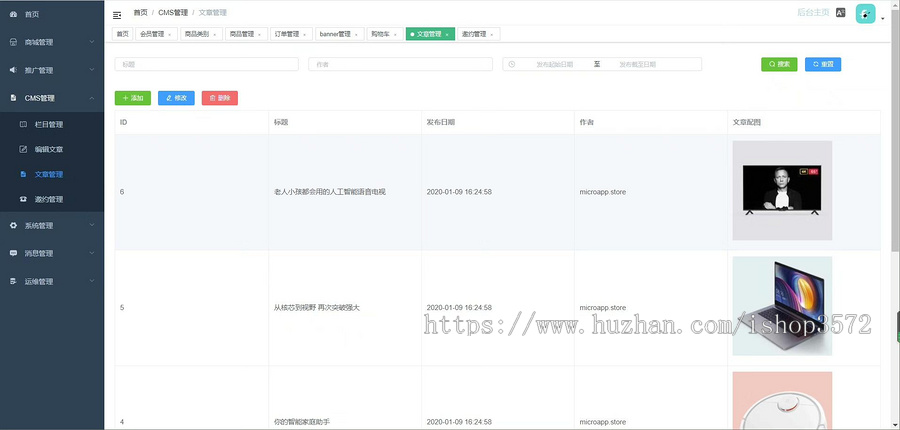Screen dimensions: 900x430
Task: Click the 推广管理 megaphone icon
Action: (14, 70)
